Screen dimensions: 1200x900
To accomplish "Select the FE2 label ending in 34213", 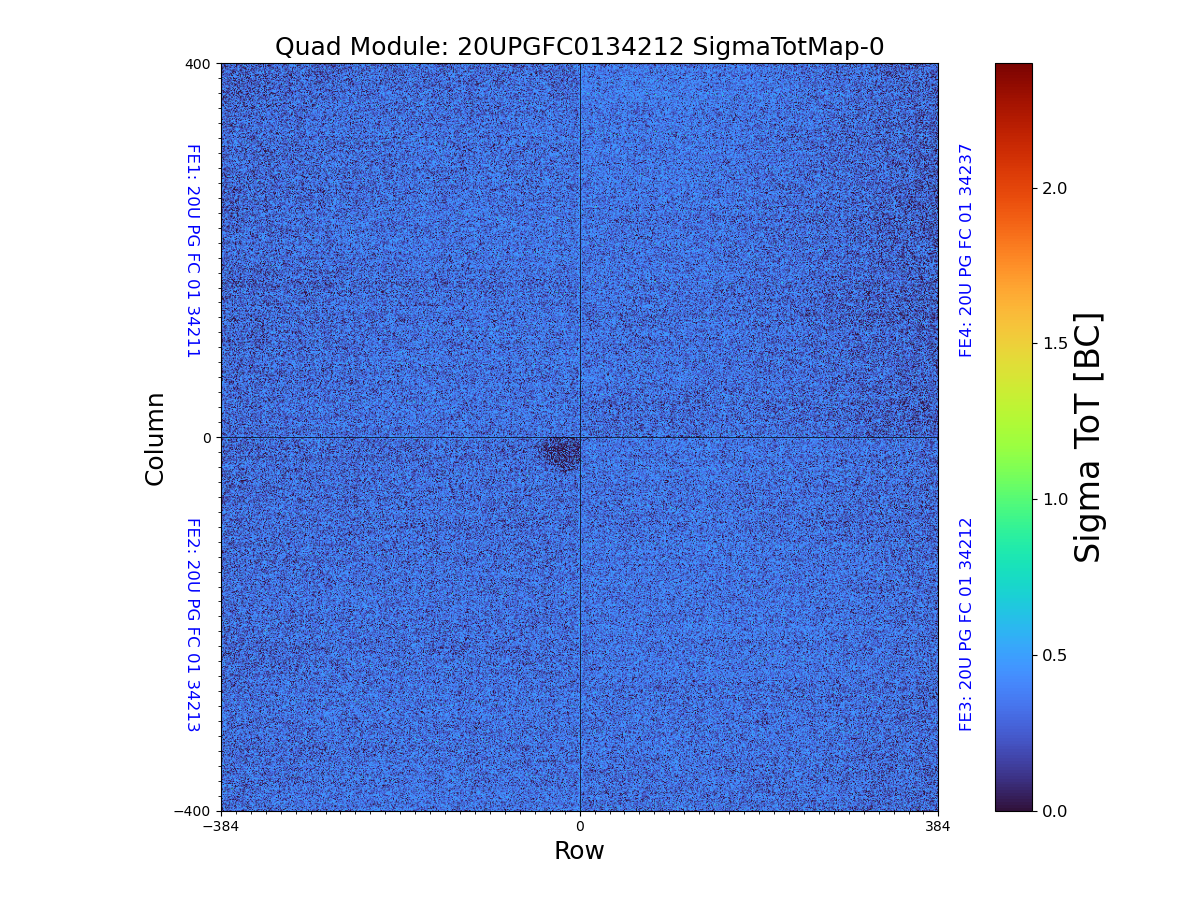I will click(193, 624).
